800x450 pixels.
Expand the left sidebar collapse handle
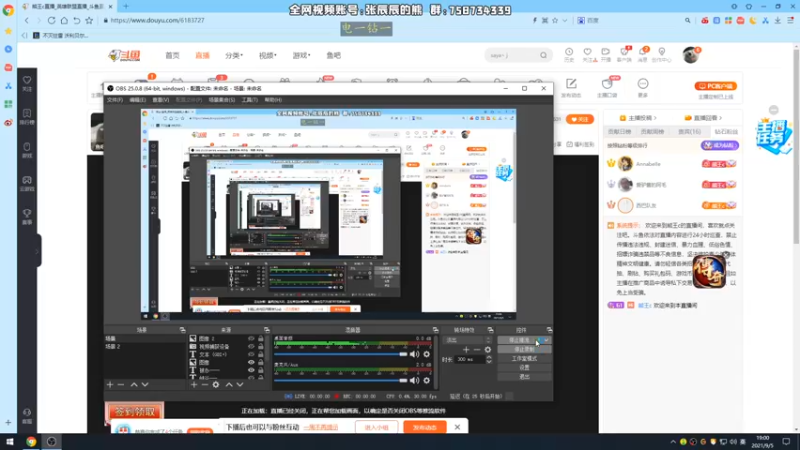pos(38,251)
